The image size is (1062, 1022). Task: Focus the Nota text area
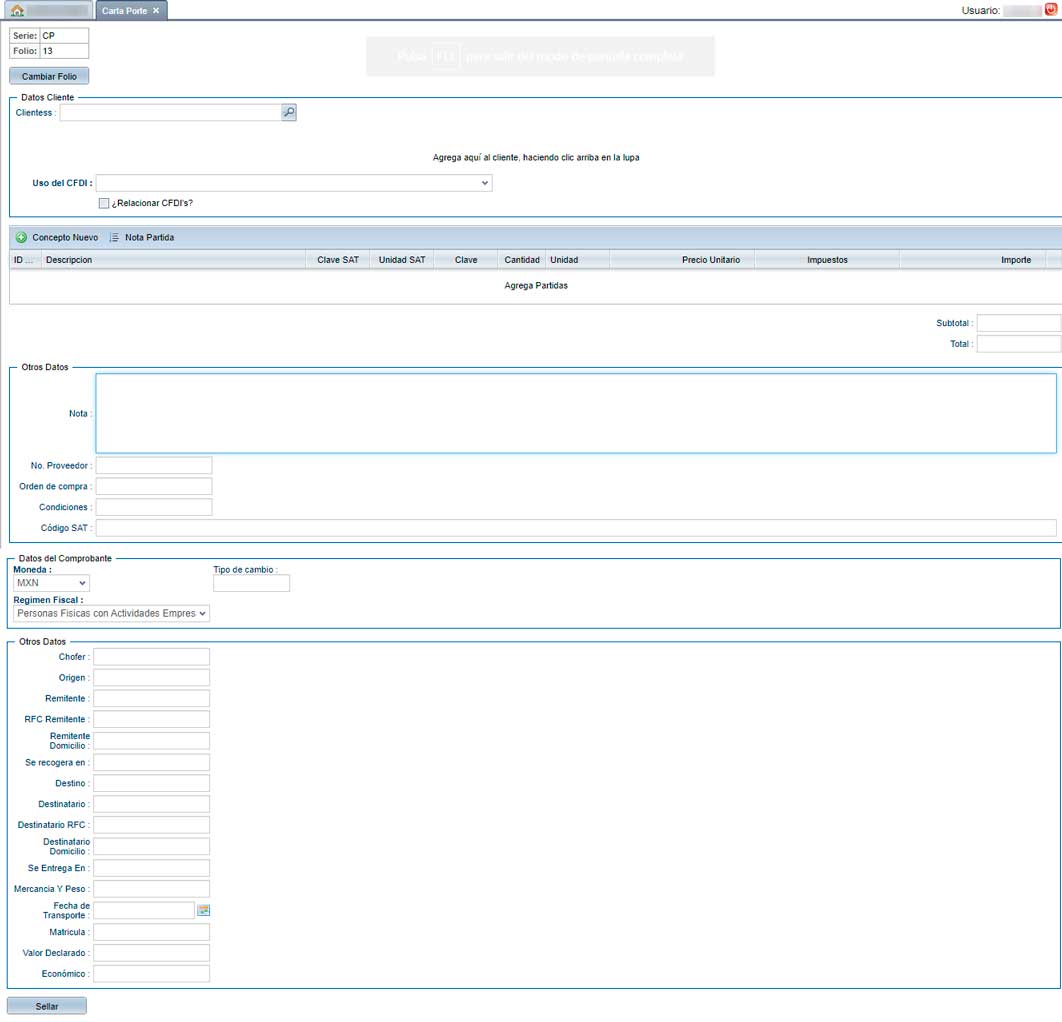tap(575, 413)
